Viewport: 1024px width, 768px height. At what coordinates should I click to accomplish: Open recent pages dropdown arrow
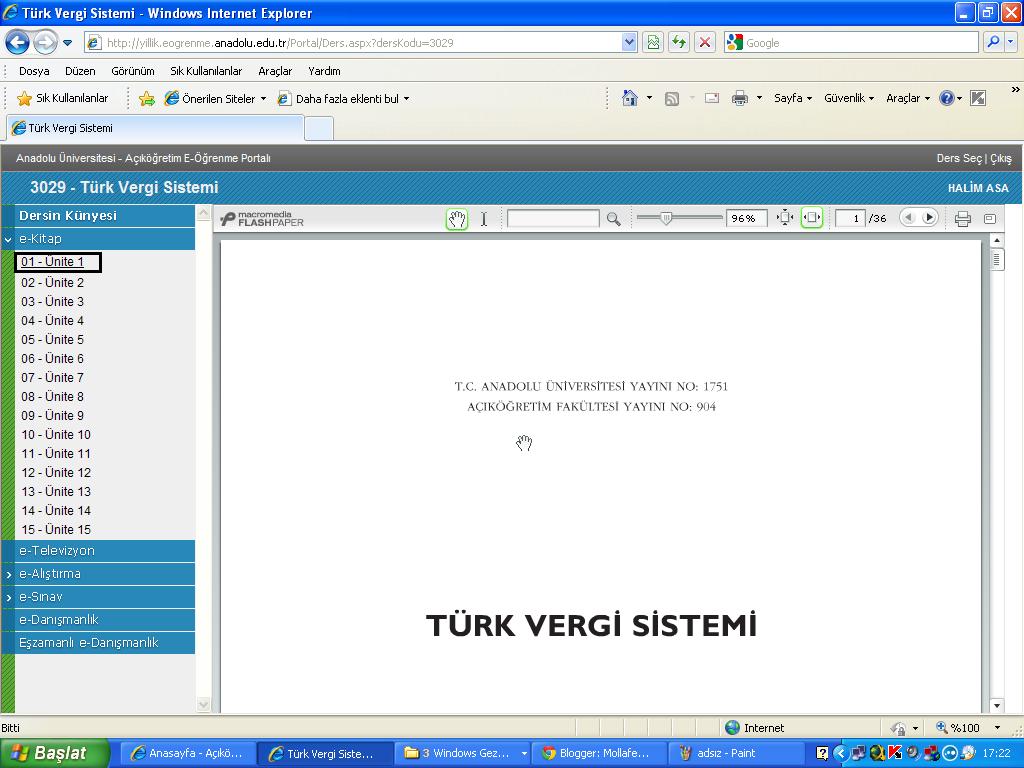click(x=67, y=43)
